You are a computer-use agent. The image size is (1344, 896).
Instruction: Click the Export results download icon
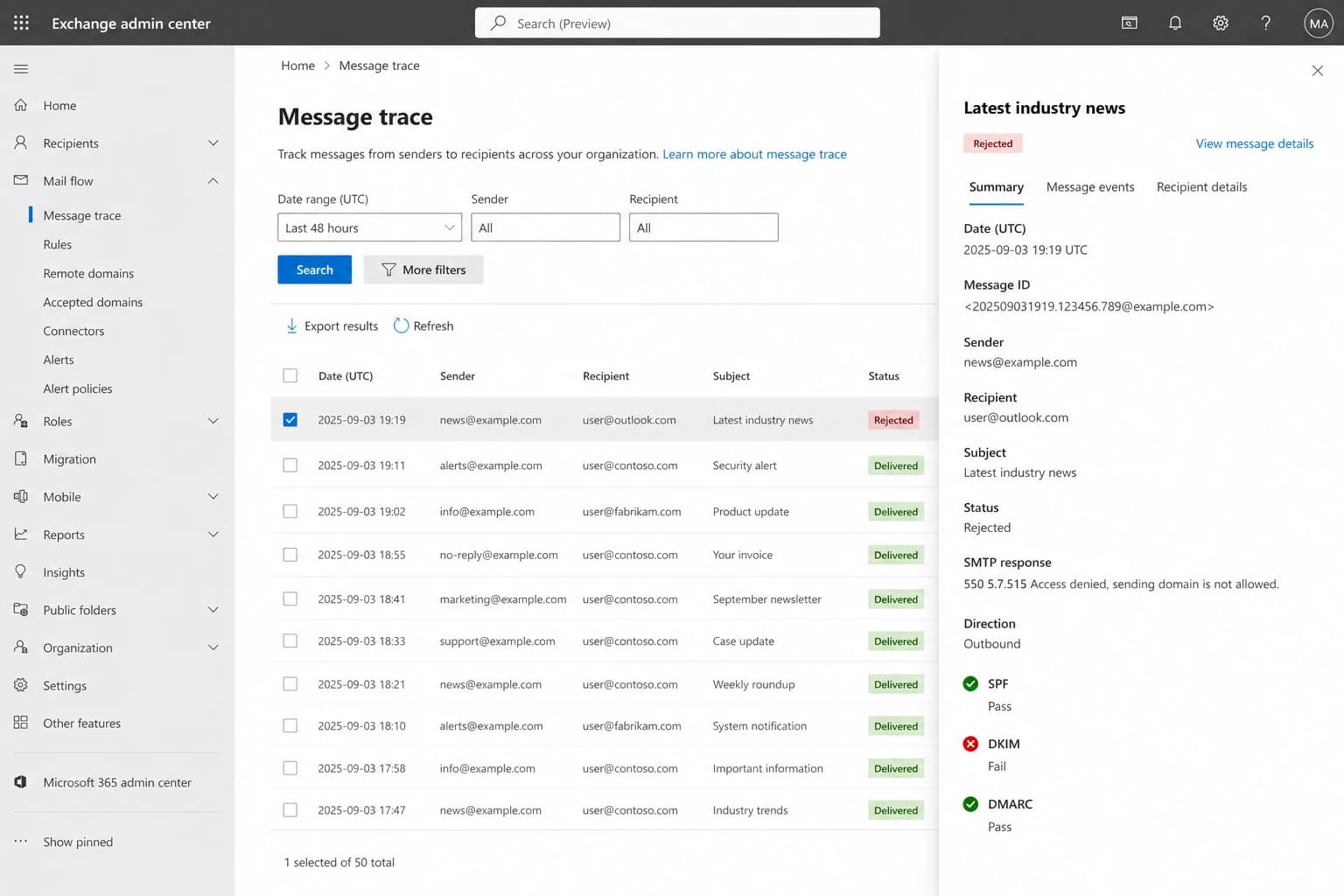point(291,325)
